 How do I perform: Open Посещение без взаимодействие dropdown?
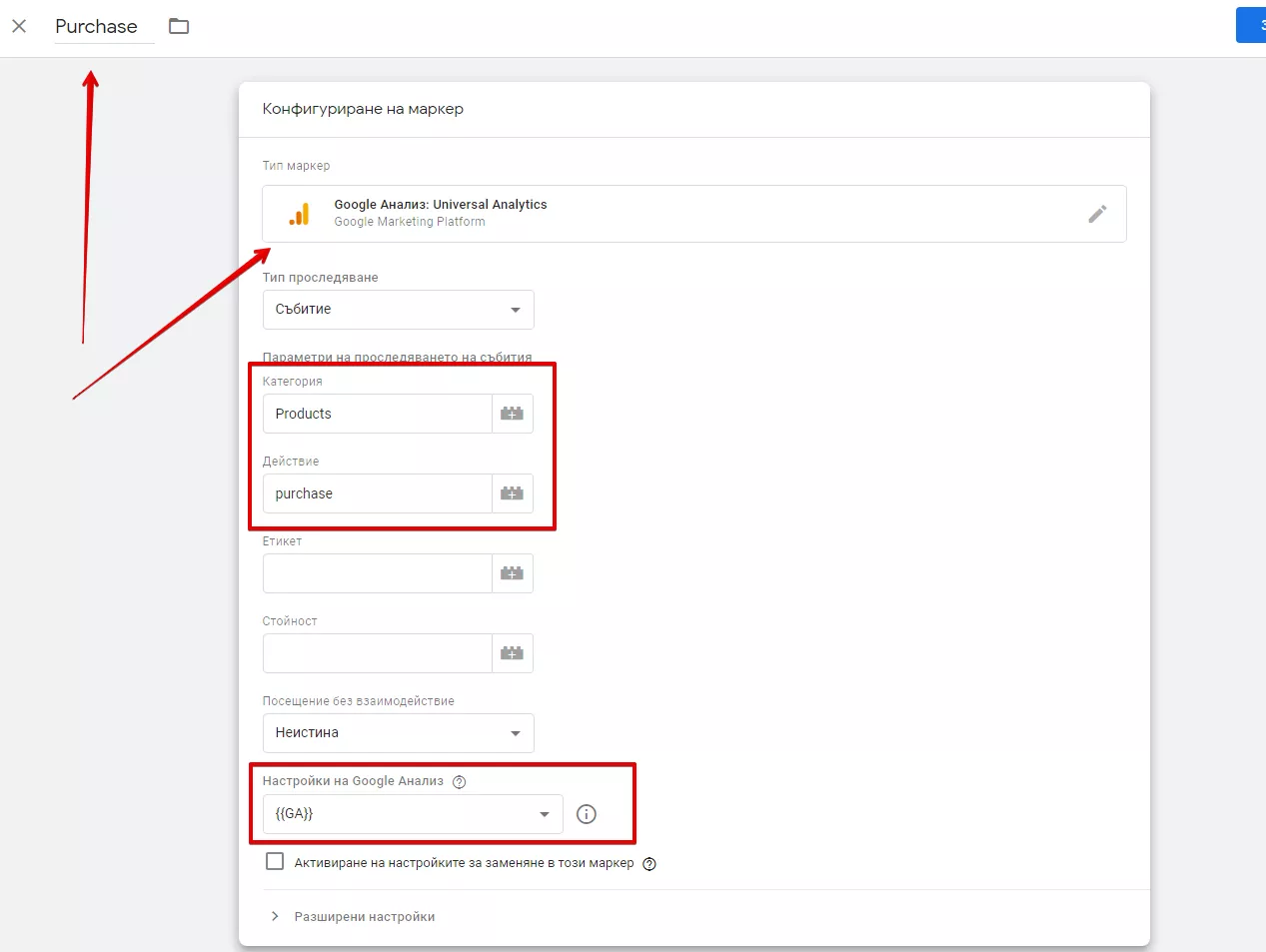(398, 733)
